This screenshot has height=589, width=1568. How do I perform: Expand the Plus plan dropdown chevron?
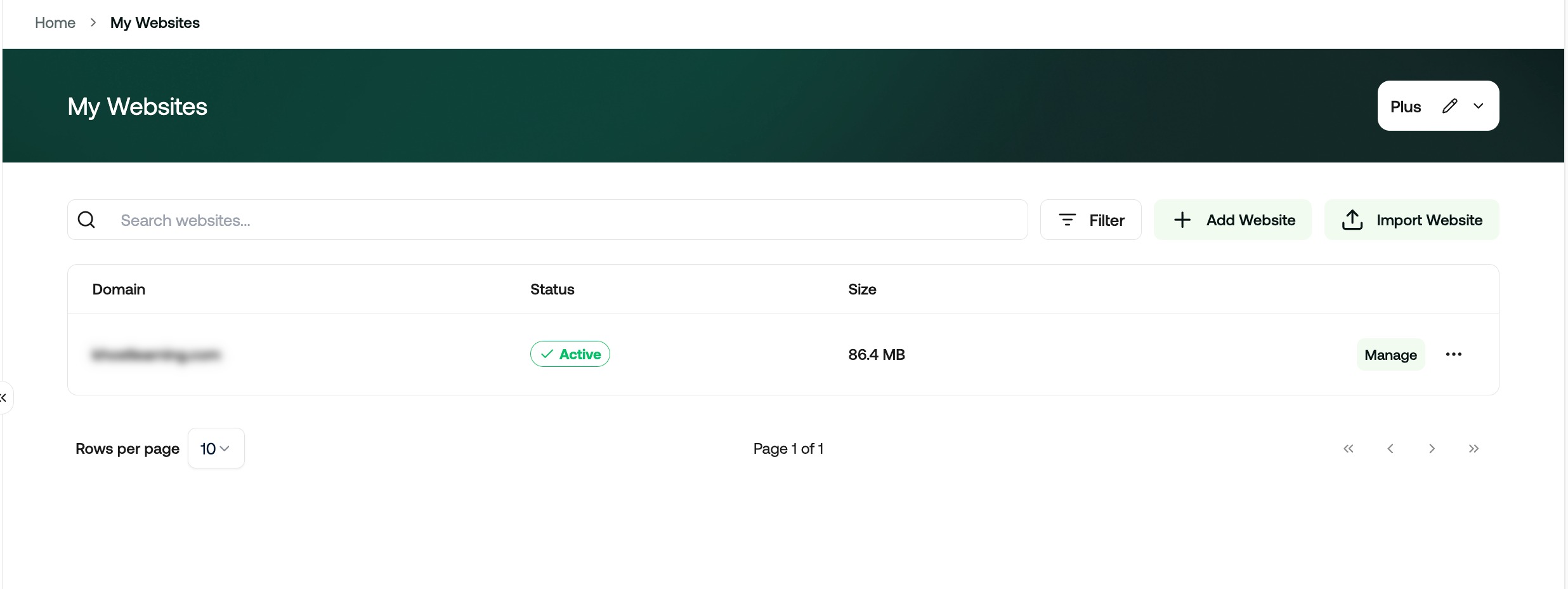[x=1479, y=106]
